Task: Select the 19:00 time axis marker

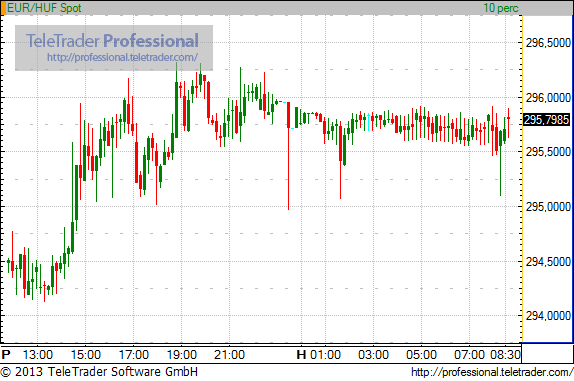Action: click(x=182, y=355)
